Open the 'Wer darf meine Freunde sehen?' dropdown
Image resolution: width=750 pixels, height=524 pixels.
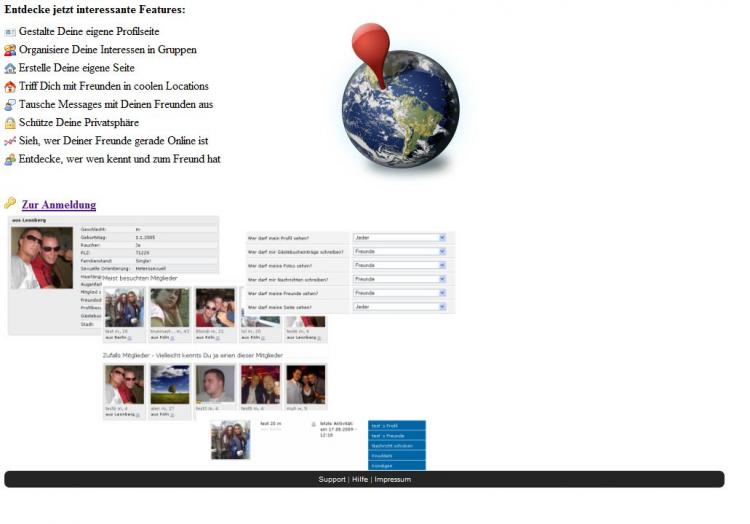point(399,293)
